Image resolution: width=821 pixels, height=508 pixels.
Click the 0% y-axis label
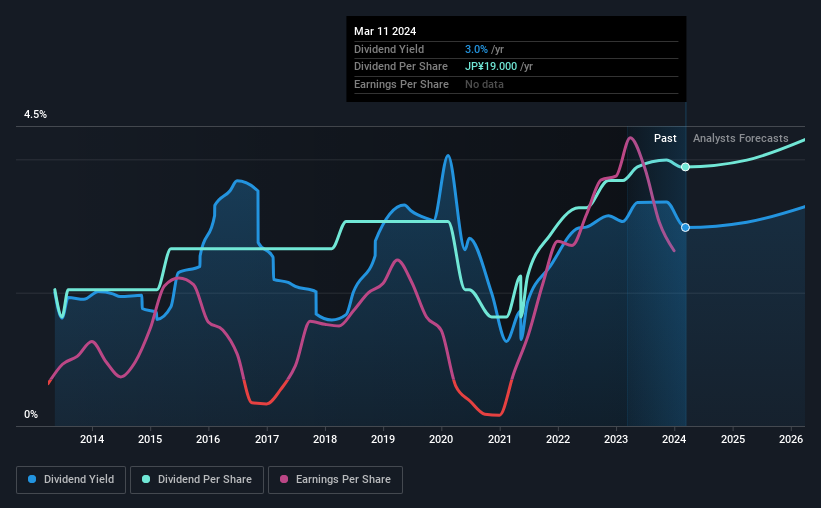point(31,414)
